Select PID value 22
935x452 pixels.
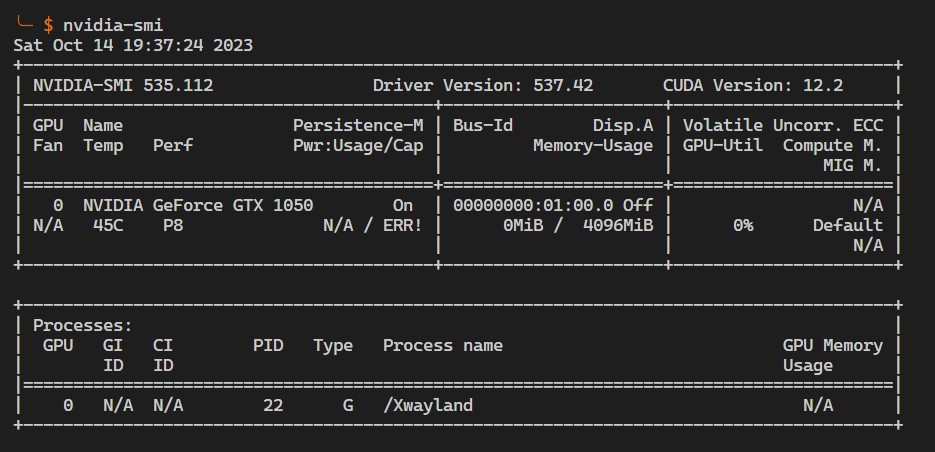coord(273,405)
